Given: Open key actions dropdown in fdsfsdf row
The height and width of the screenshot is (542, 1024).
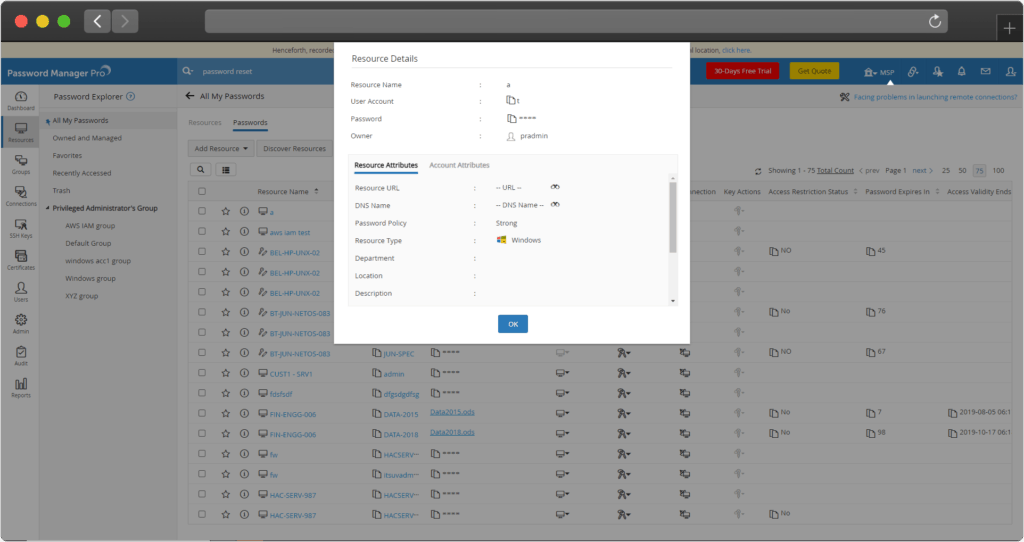Looking at the screenshot, I should [x=624, y=393].
